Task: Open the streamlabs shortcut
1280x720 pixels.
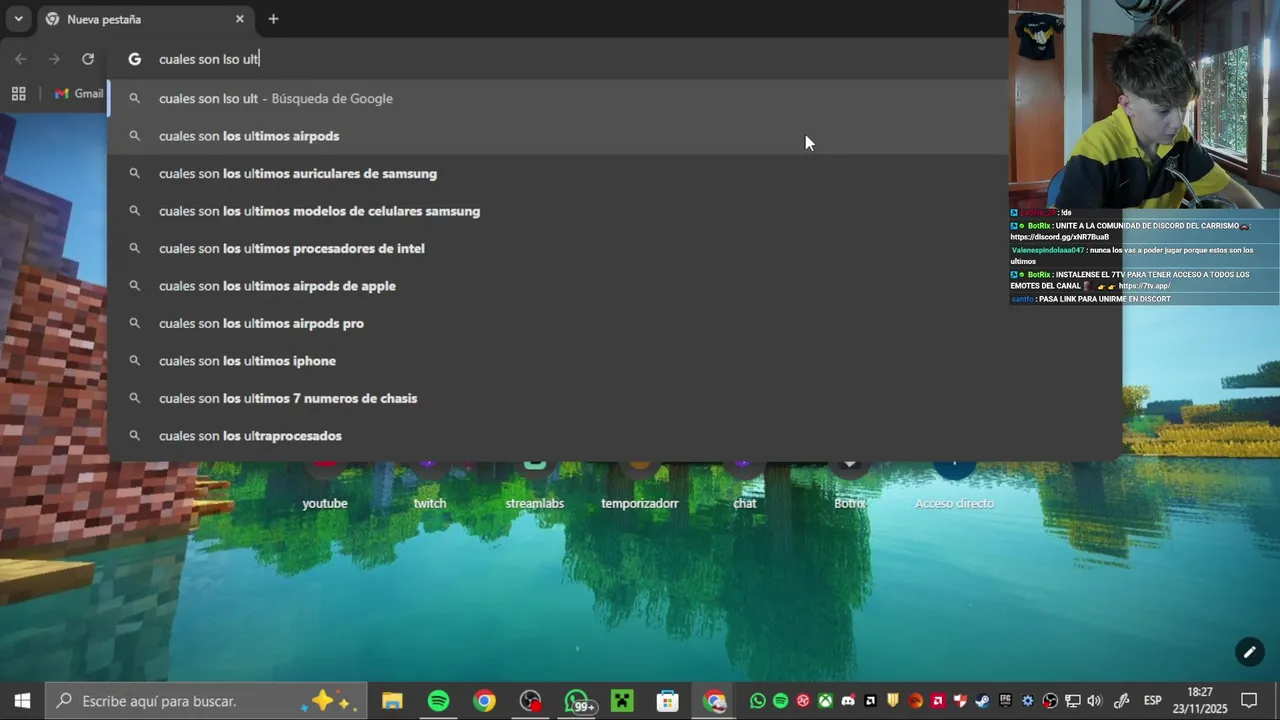Action: [x=535, y=487]
